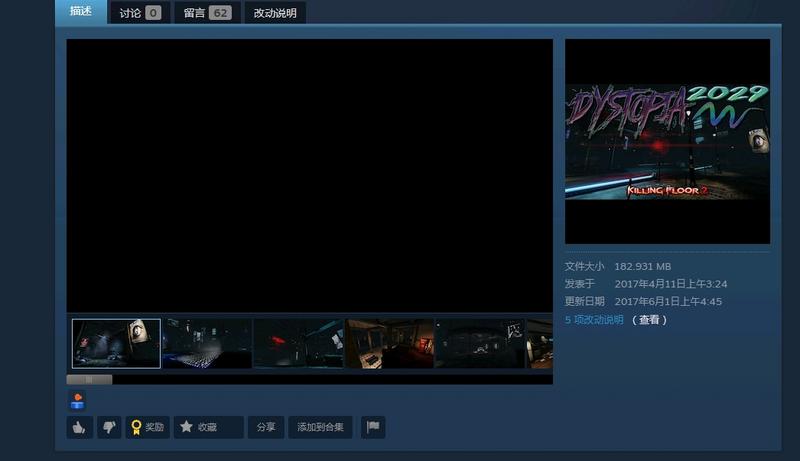The image size is (800, 461).
Task: Click the thumbnail strip scrollbar handle
Action: (x=89, y=380)
